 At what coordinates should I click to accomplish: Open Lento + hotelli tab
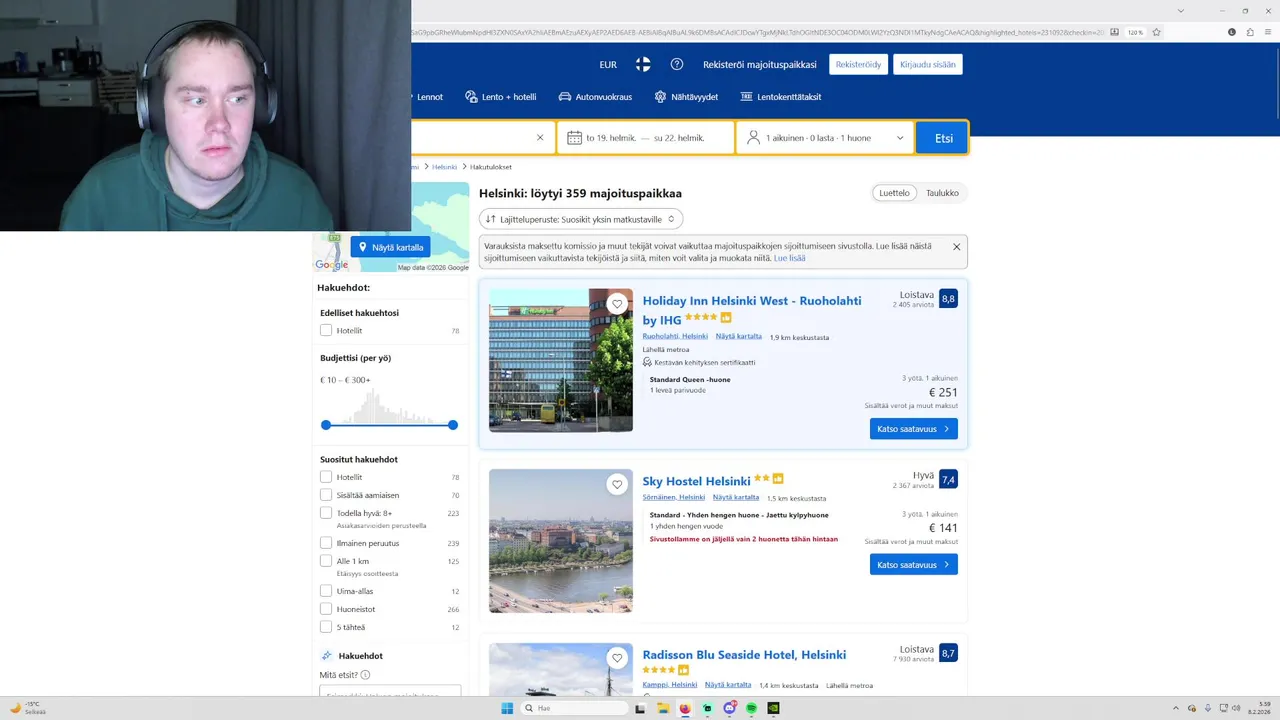(x=501, y=97)
